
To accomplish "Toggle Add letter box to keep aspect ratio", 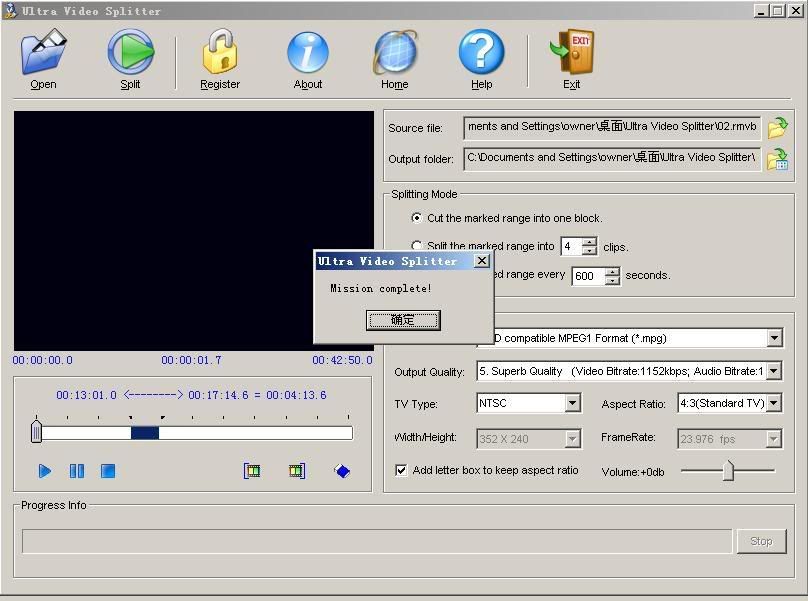I will point(401,470).
